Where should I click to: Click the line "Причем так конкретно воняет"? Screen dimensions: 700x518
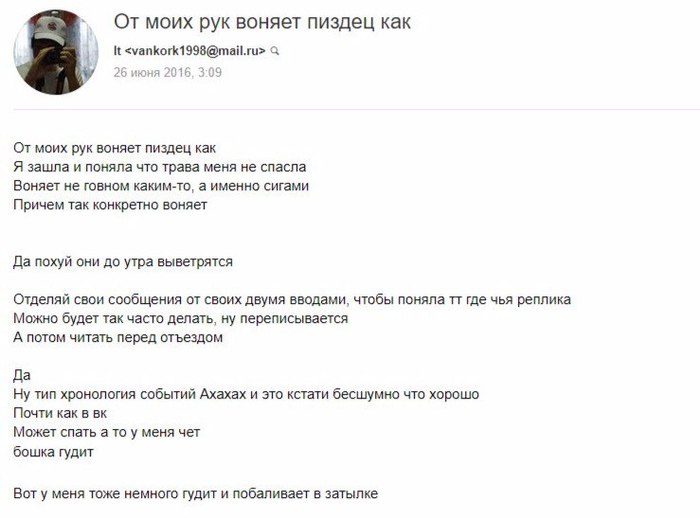coord(110,205)
